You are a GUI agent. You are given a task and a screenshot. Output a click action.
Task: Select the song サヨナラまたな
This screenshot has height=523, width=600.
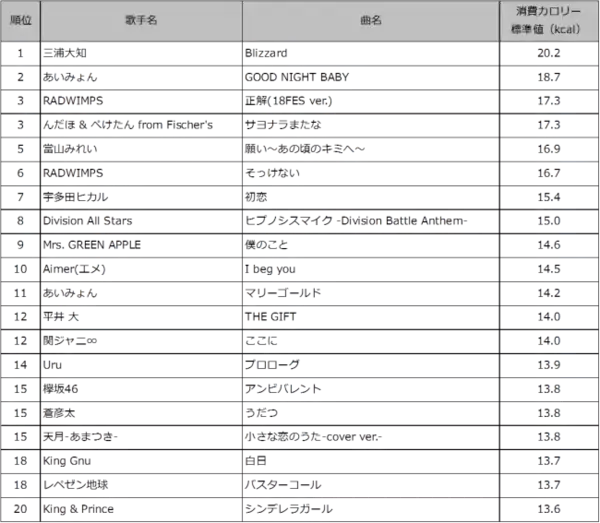click(x=283, y=125)
